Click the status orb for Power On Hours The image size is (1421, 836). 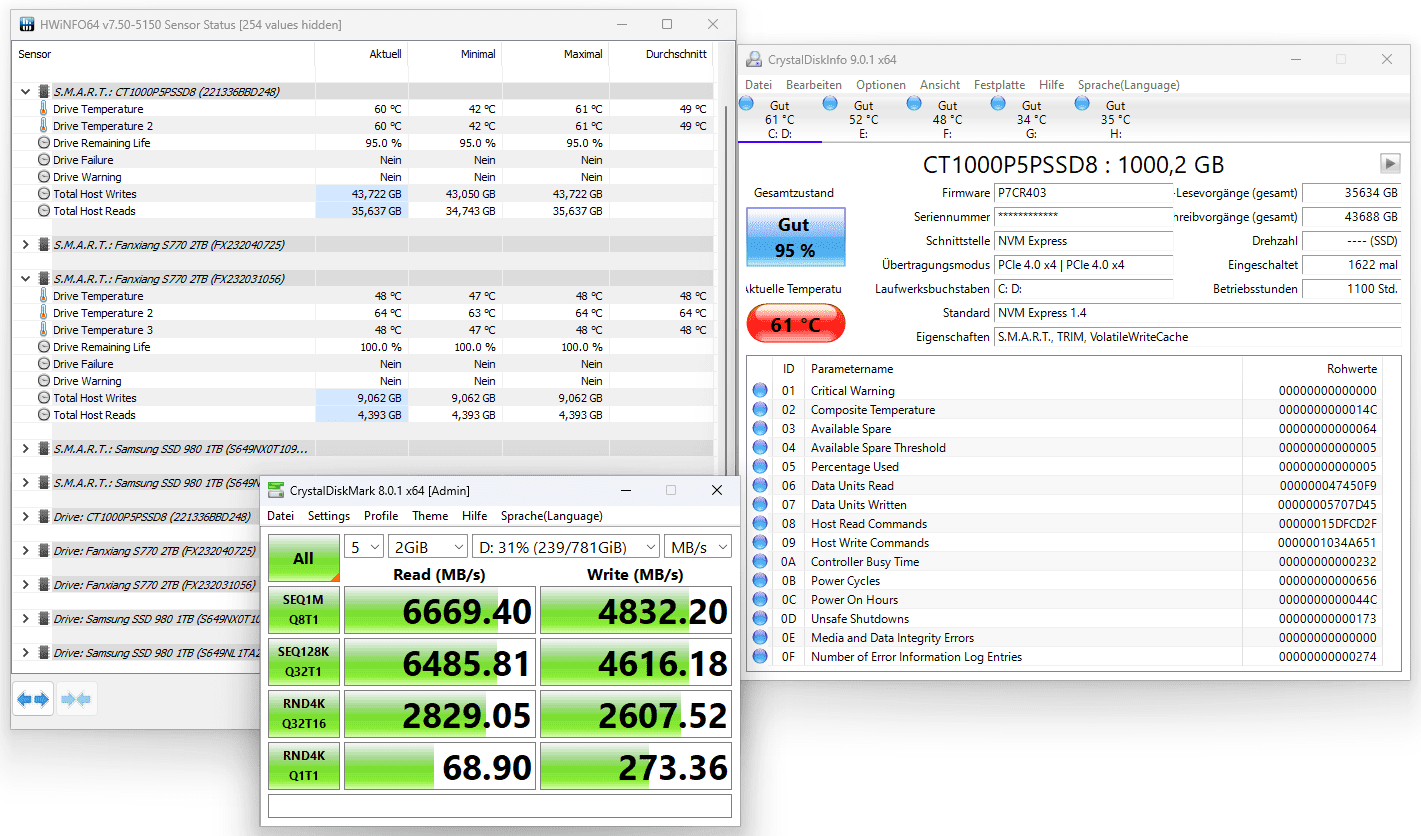tap(760, 600)
